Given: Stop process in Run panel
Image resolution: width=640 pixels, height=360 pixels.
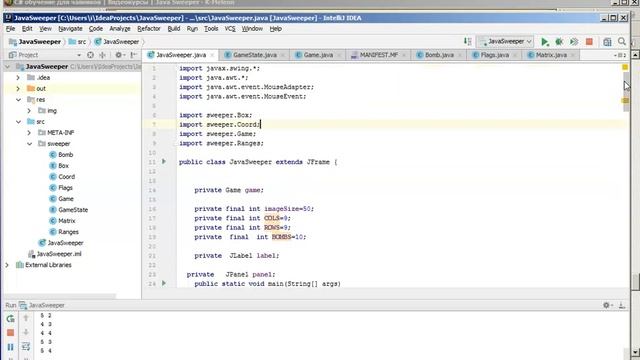Looking at the screenshot, I should point(11,333).
